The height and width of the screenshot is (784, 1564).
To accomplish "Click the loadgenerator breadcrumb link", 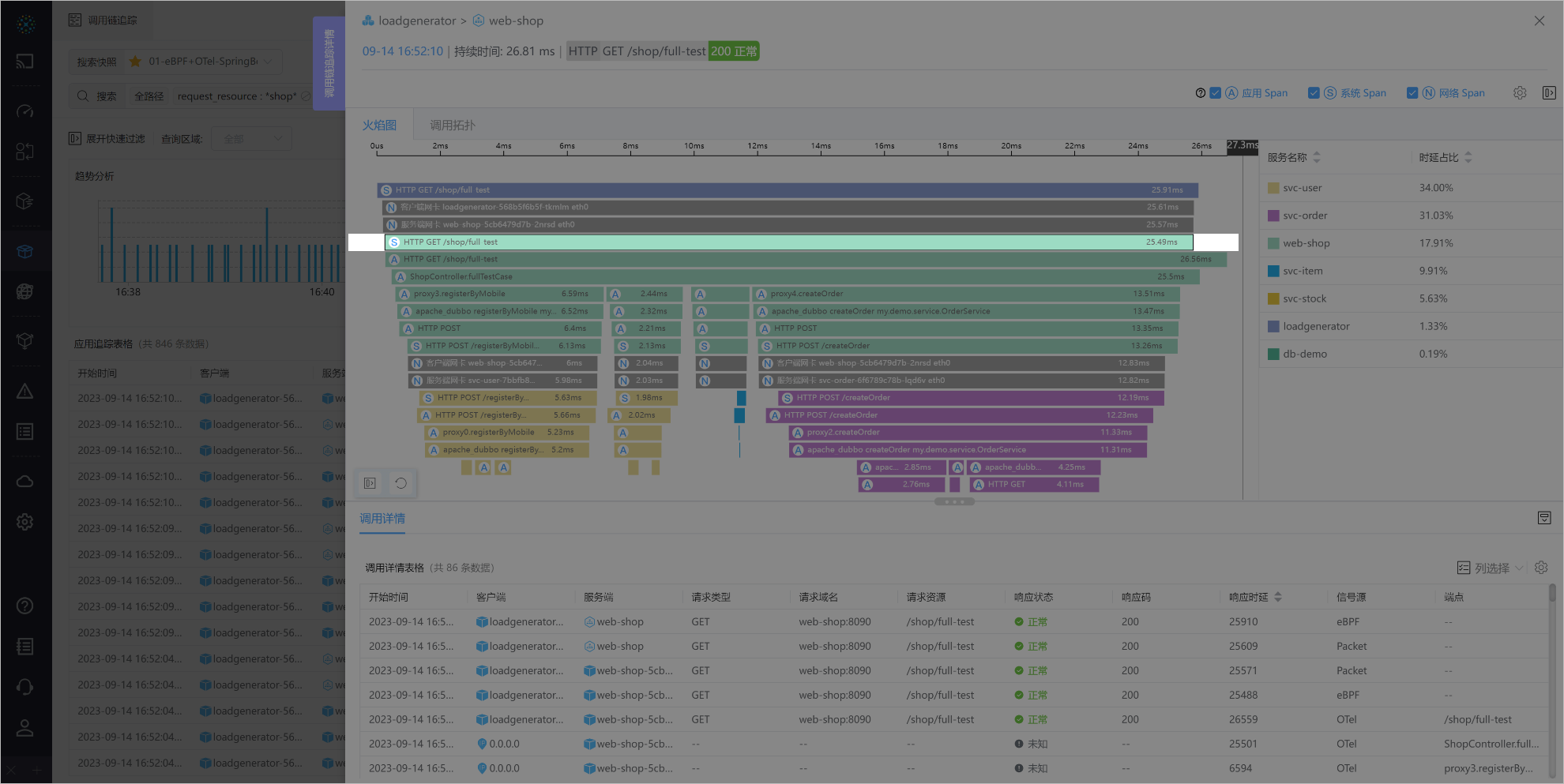I will pos(416,21).
